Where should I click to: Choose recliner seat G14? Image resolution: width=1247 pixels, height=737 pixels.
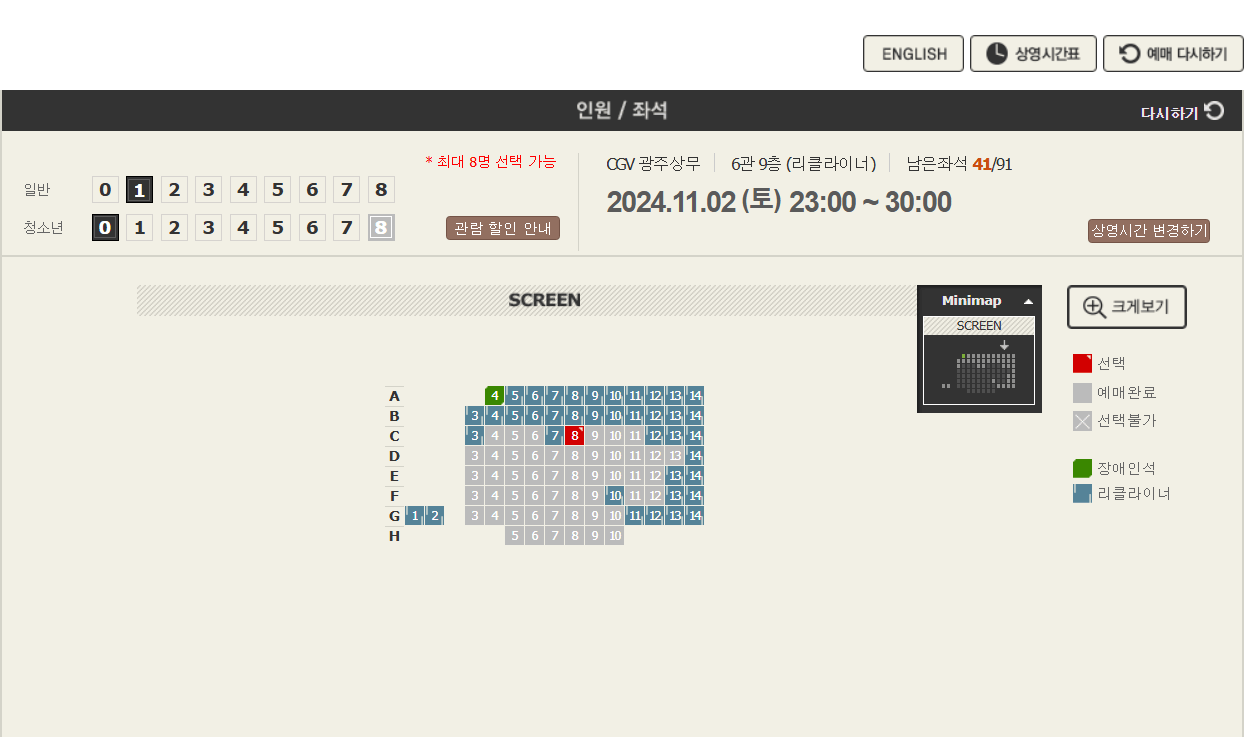pos(694,516)
